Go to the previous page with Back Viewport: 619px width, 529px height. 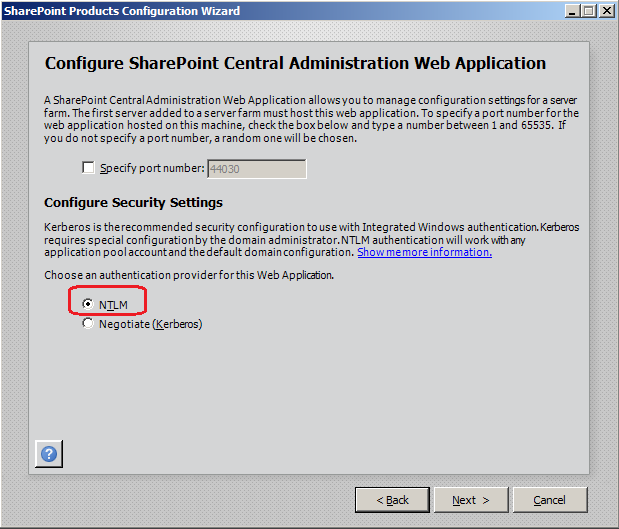tap(392, 500)
